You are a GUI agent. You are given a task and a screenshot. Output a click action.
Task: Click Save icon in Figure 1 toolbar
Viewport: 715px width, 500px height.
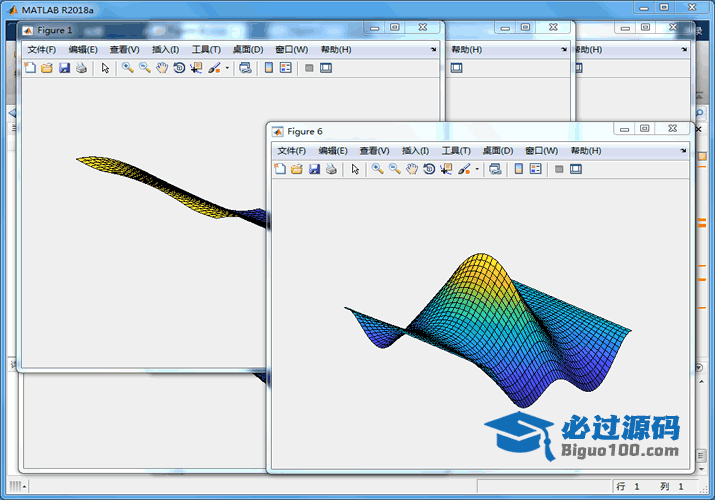[x=64, y=68]
